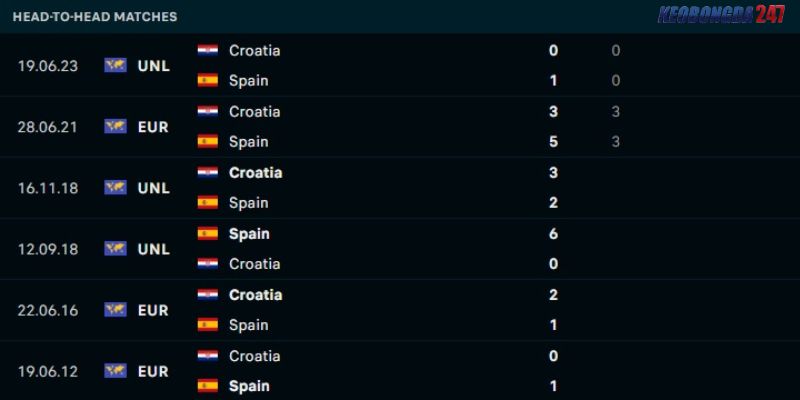This screenshot has height=400, width=800.
Task: Open the UNL label for 12.09.18
Action: (x=154, y=249)
